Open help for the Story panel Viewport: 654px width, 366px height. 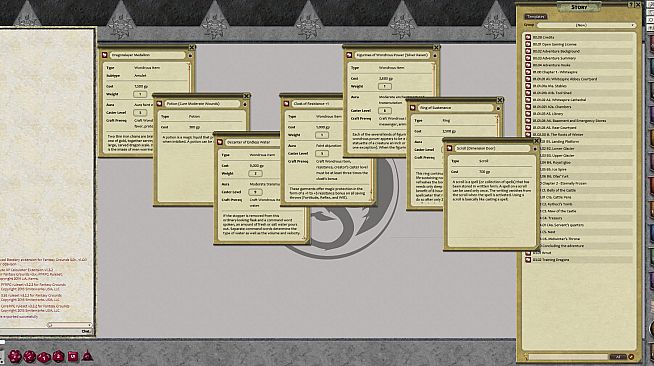click(631, 5)
